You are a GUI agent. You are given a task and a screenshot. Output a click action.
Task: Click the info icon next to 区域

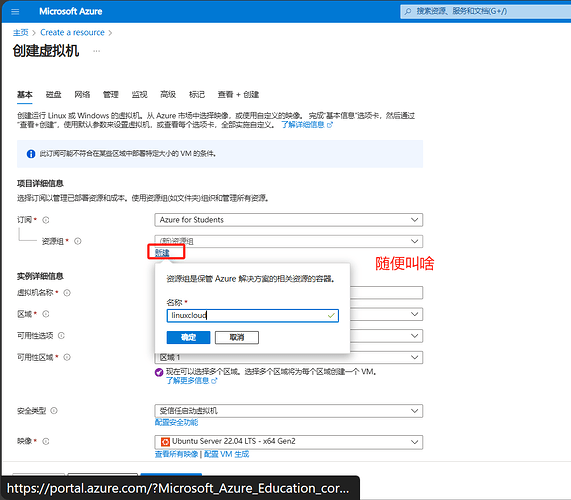coord(46,314)
